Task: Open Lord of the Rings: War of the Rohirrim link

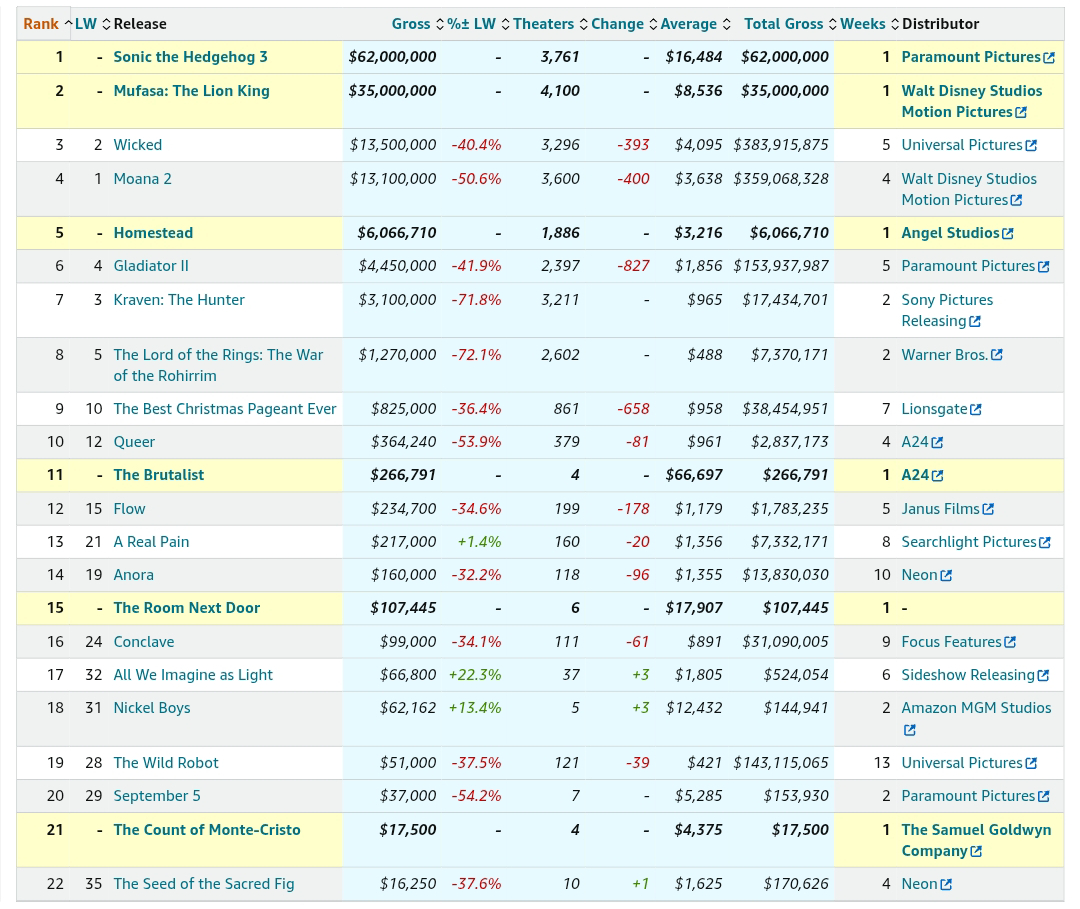Action: [x=218, y=366]
